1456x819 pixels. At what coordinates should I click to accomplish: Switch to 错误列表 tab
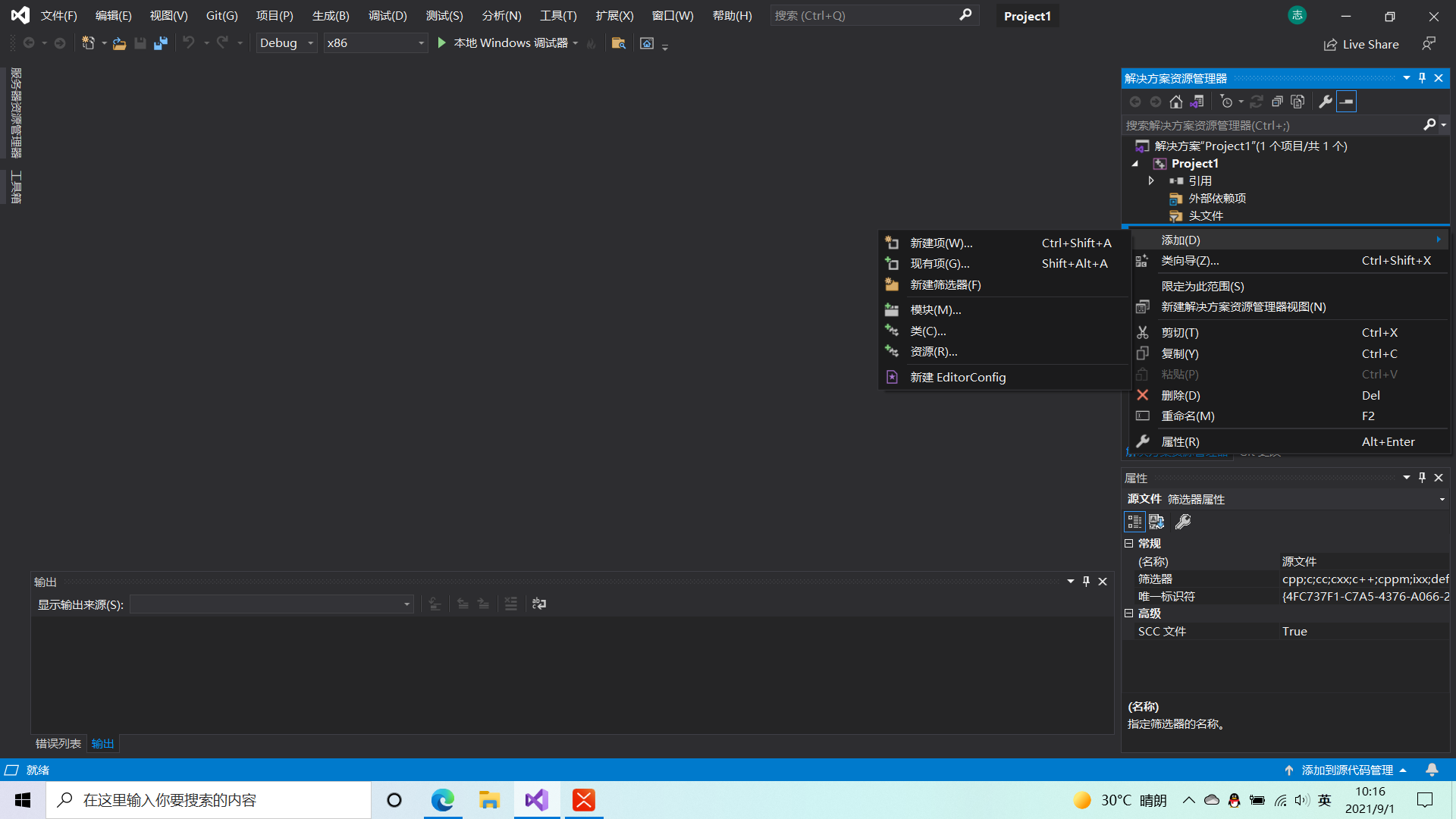(58, 743)
